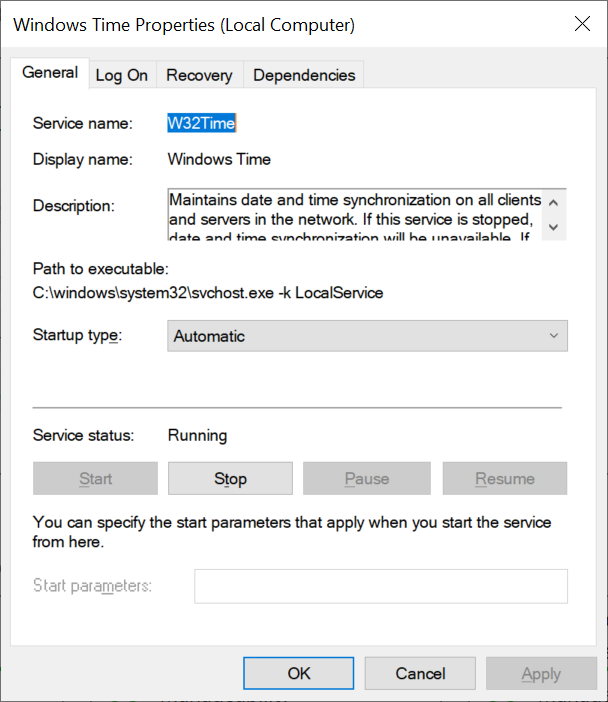Click the Apply button
Viewport: 608px width, 702px height.
[541, 673]
